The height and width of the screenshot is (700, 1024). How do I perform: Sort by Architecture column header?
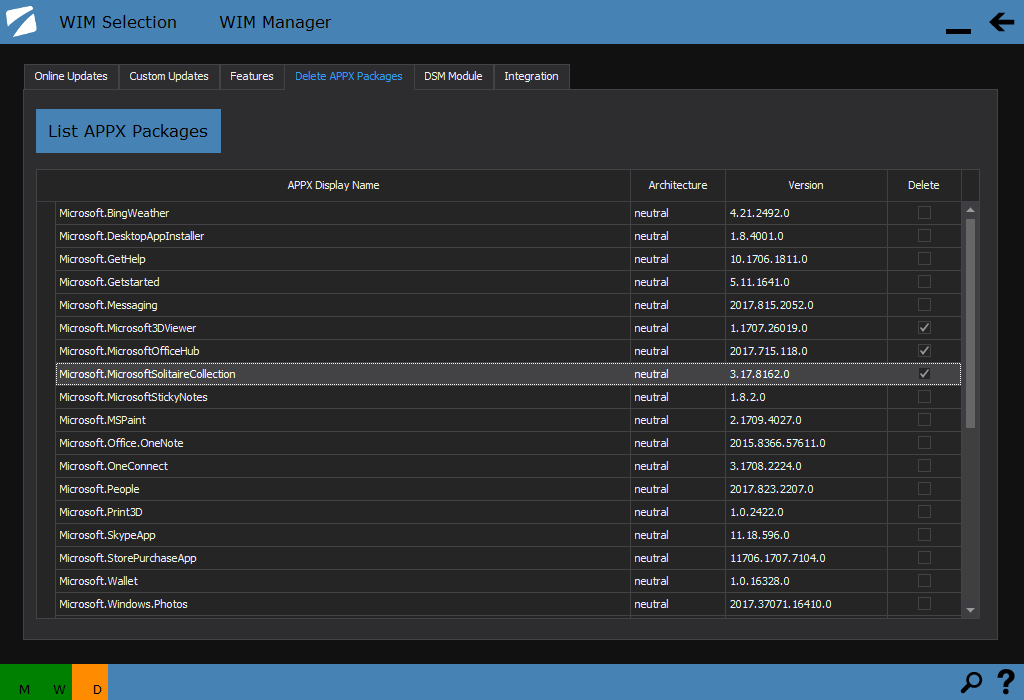(x=678, y=185)
